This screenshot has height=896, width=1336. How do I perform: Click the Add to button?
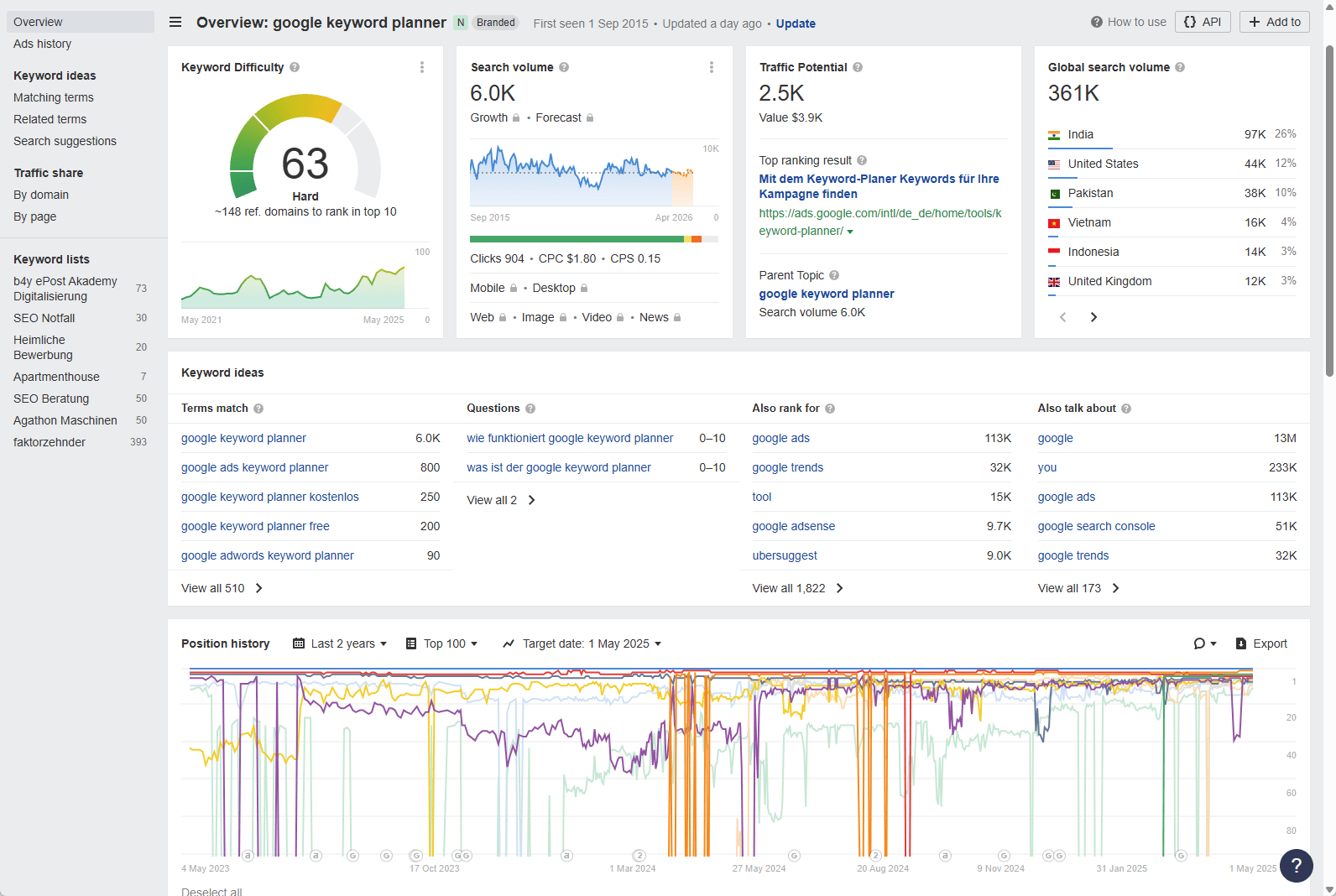pyautogui.click(x=1275, y=22)
